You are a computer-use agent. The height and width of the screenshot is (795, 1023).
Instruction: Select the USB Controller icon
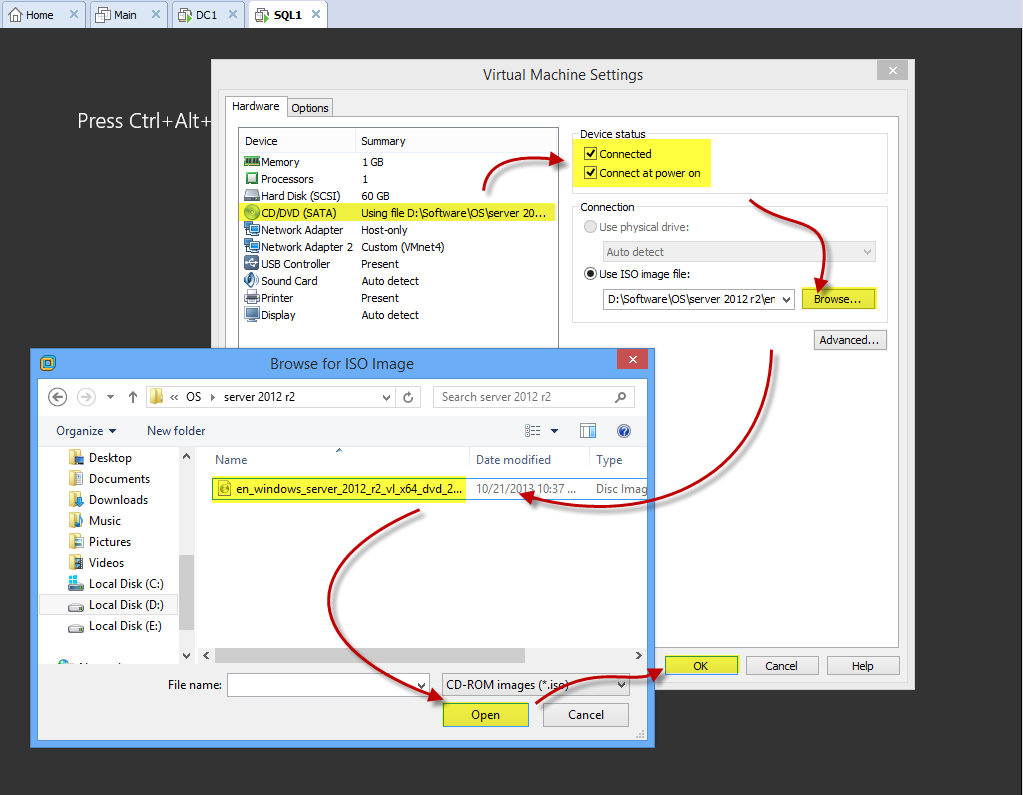(x=252, y=263)
